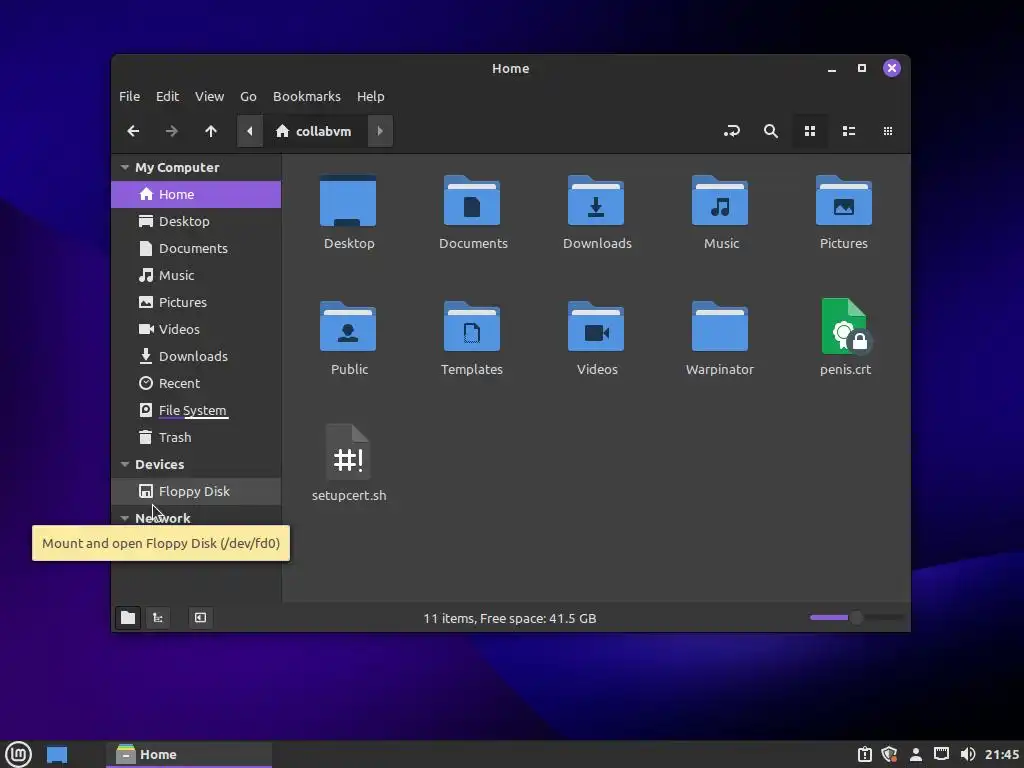Toggle location entry button in toolbar
The image size is (1024, 768).
pyautogui.click(x=731, y=131)
